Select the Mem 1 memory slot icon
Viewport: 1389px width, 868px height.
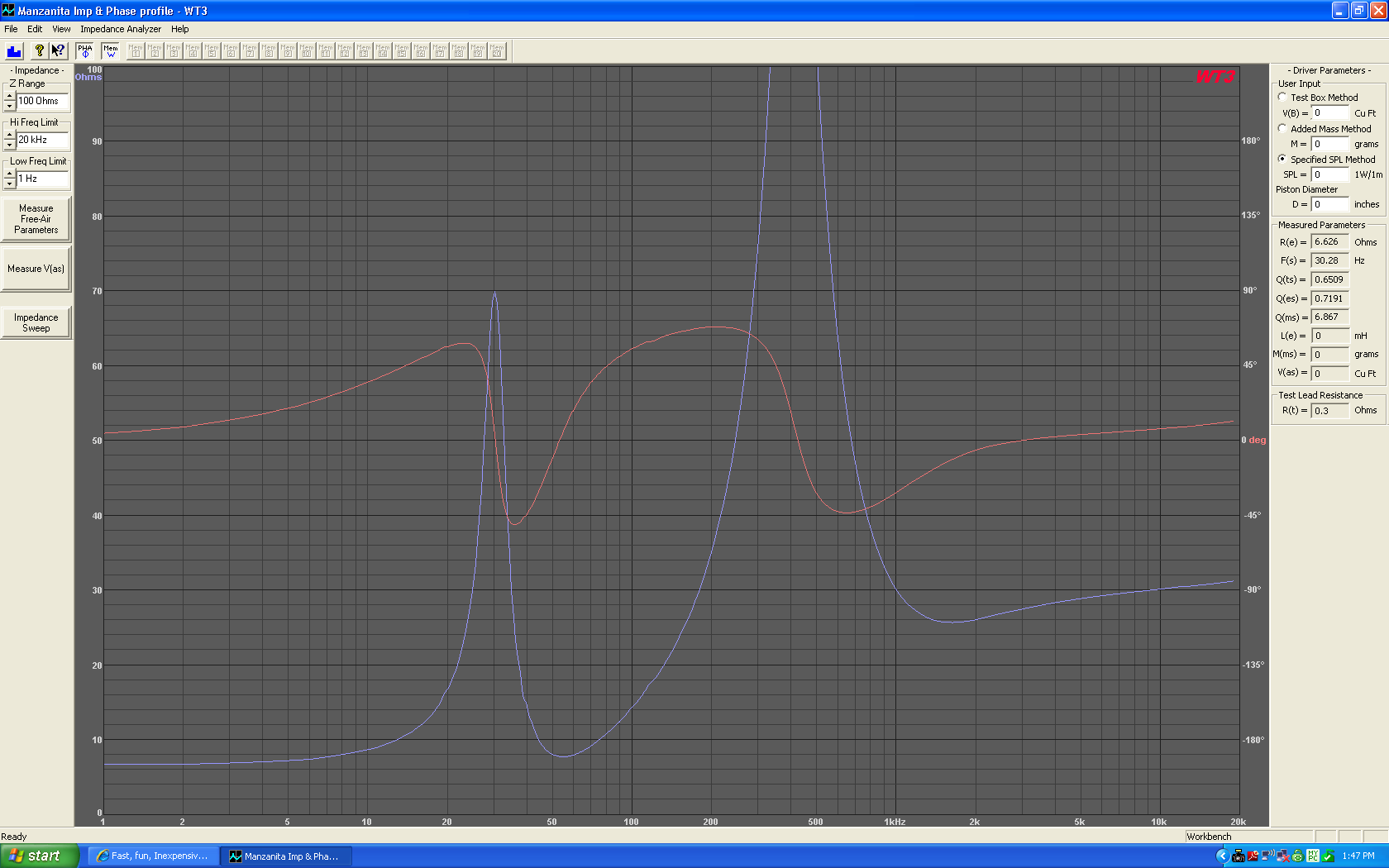pyautogui.click(x=136, y=51)
